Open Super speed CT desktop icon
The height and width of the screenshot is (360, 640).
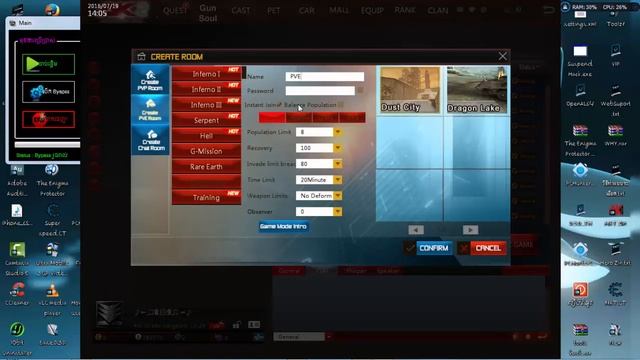click(x=52, y=220)
